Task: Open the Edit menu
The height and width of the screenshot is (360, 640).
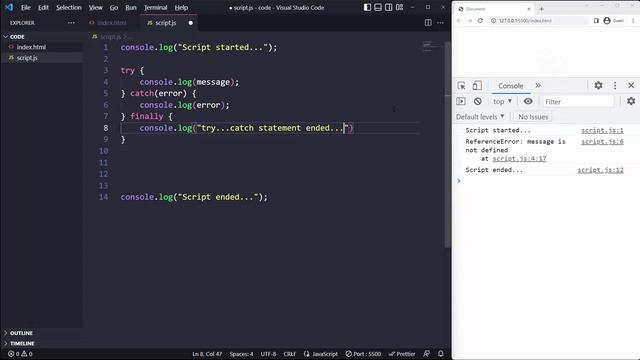Action: pos(43,7)
